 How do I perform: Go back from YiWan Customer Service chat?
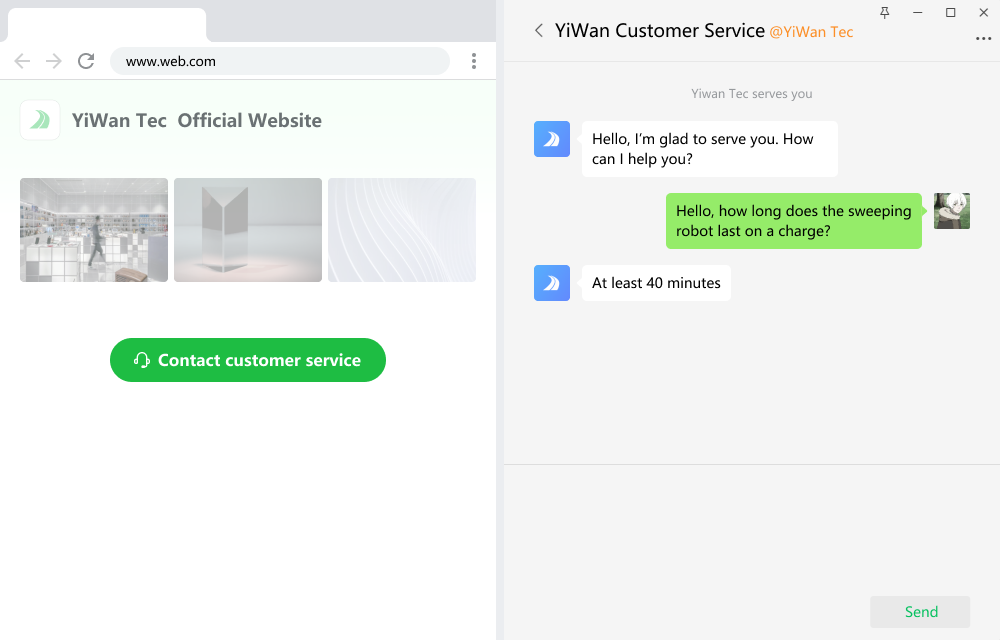(x=539, y=31)
